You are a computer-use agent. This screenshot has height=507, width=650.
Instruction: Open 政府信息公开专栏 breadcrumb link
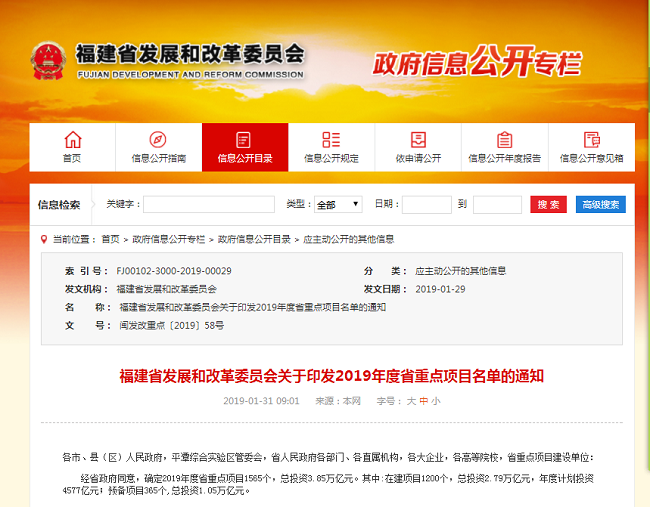[x=169, y=239]
